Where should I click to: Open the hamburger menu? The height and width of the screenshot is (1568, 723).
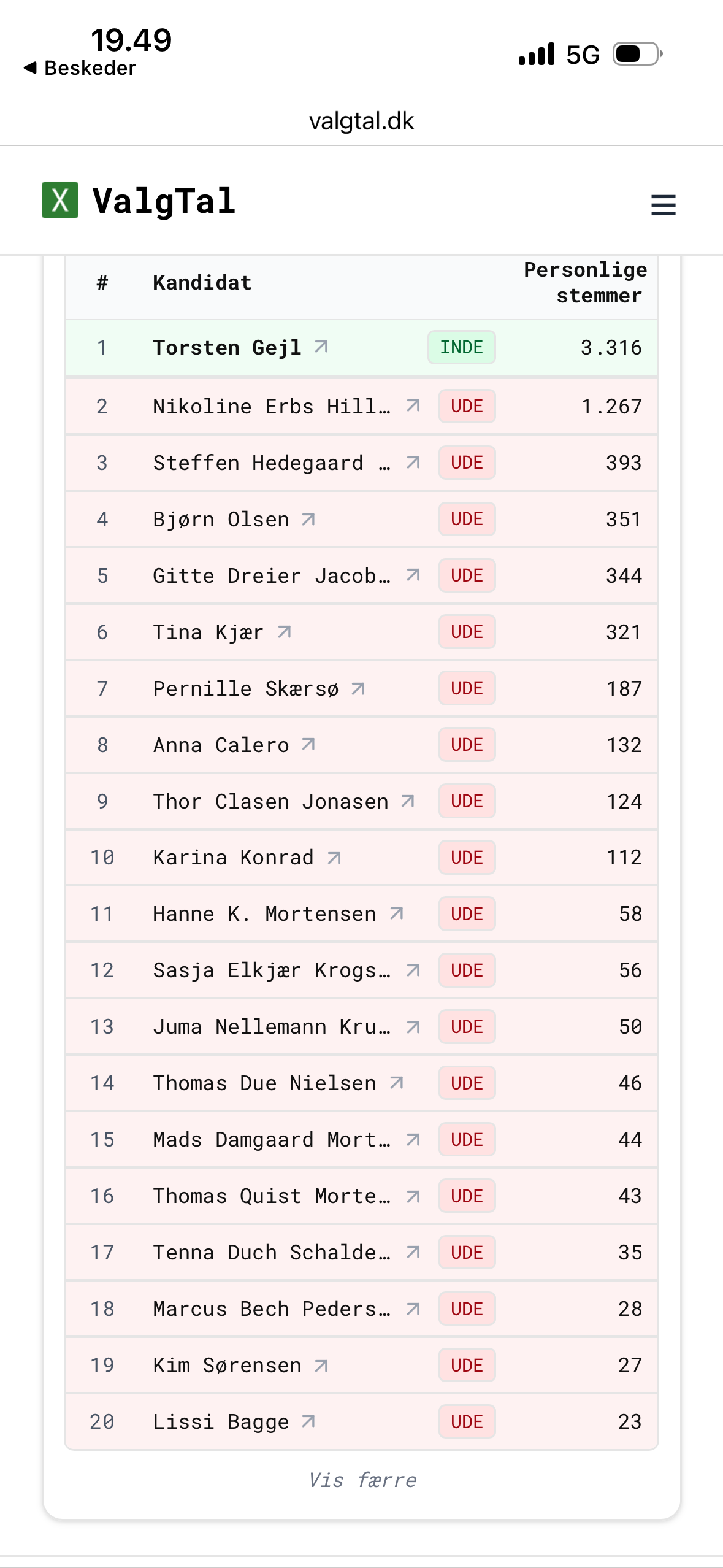[x=663, y=205]
